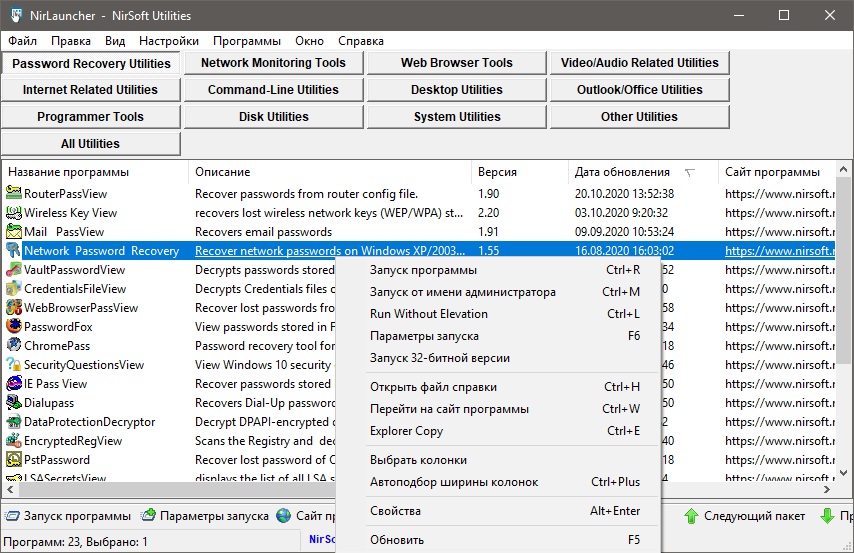Click the Dialupass program icon

click(x=14, y=402)
